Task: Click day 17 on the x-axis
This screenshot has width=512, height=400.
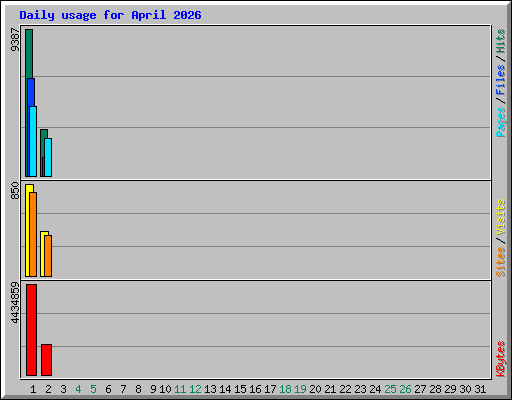Action: pyautogui.click(x=270, y=389)
